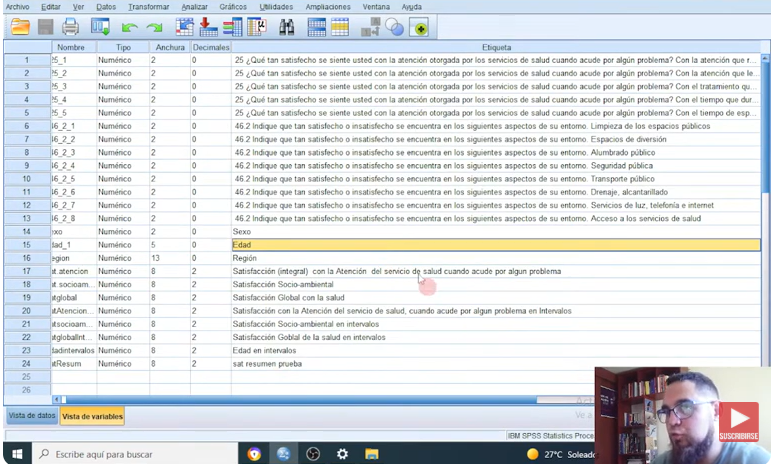The width and height of the screenshot is (774, 464).
Task: Undo the last action
Action: point(129,27)
